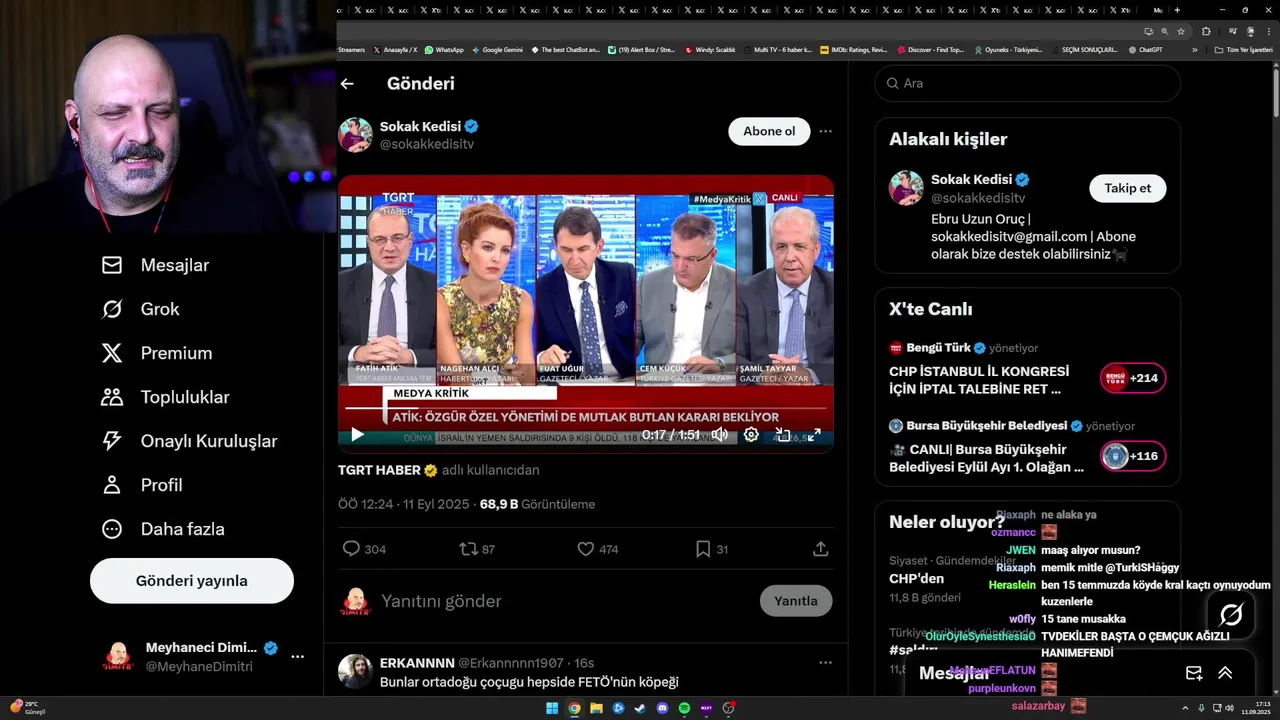Enter fullscreen on the video player
The image size is (1280, 720).
814,435
